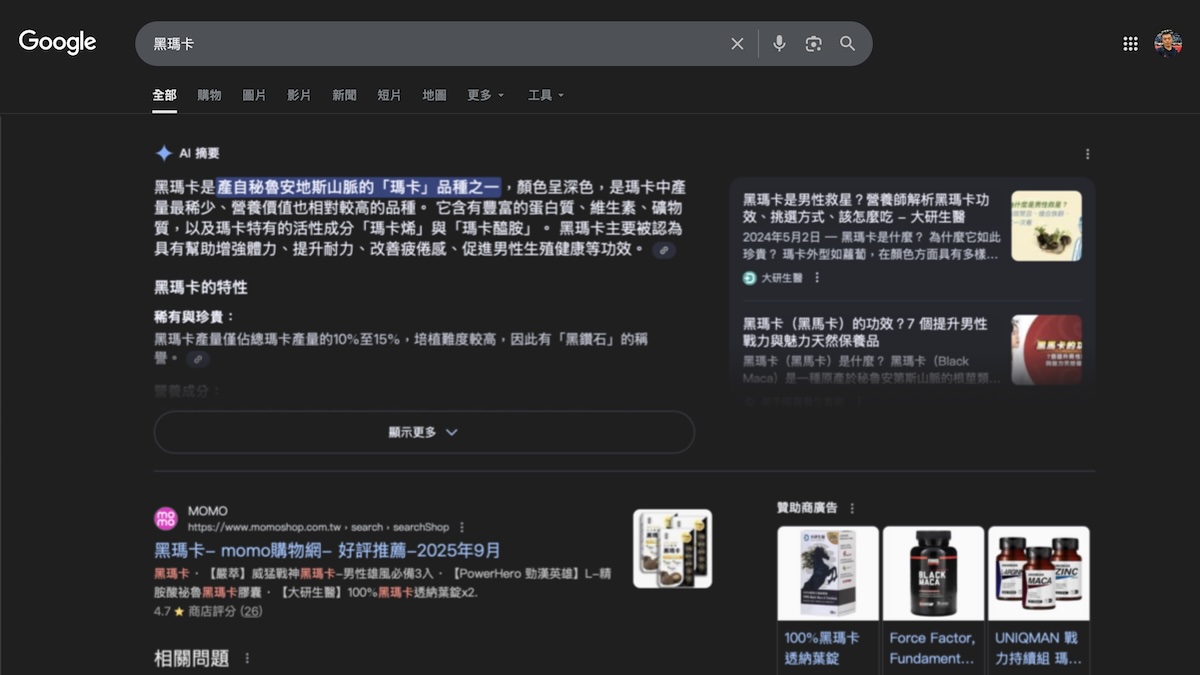This screenshot has height=675, width=1200.
Task: Click the 黑瑪卡的特性 heading
Action: 200,287
